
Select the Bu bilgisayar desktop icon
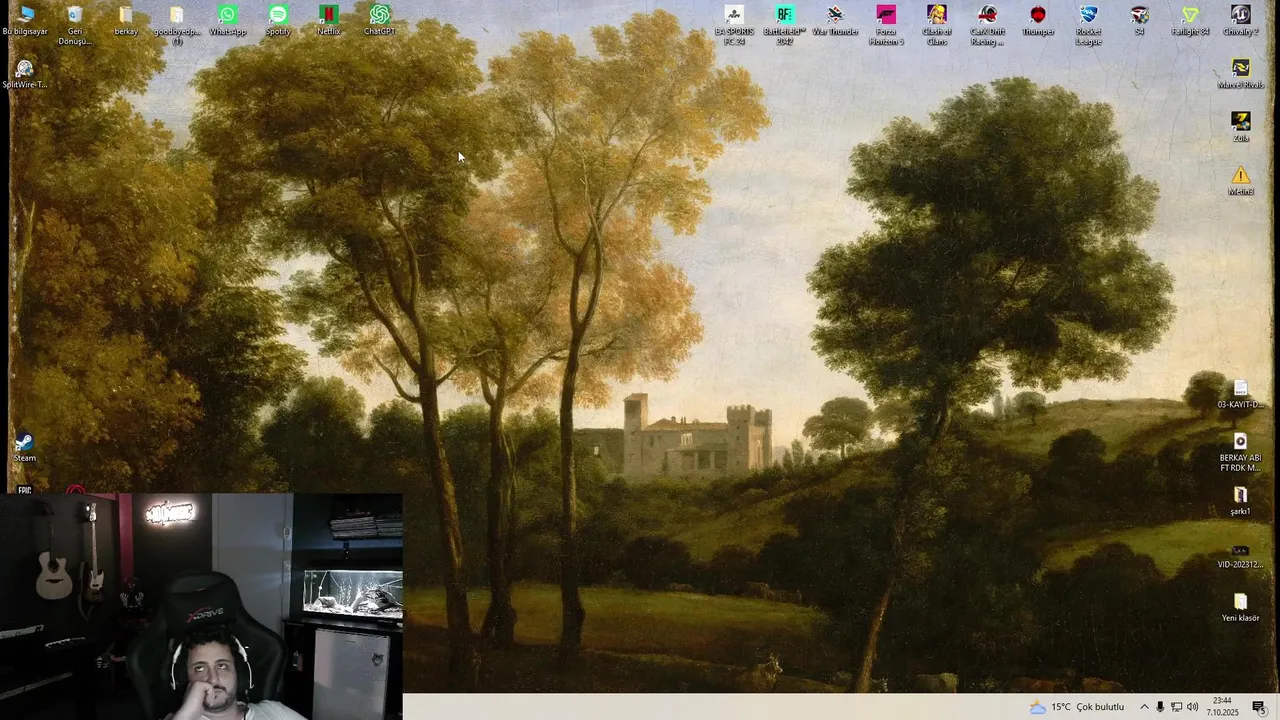pyautogui.click(x=25, y=21)
